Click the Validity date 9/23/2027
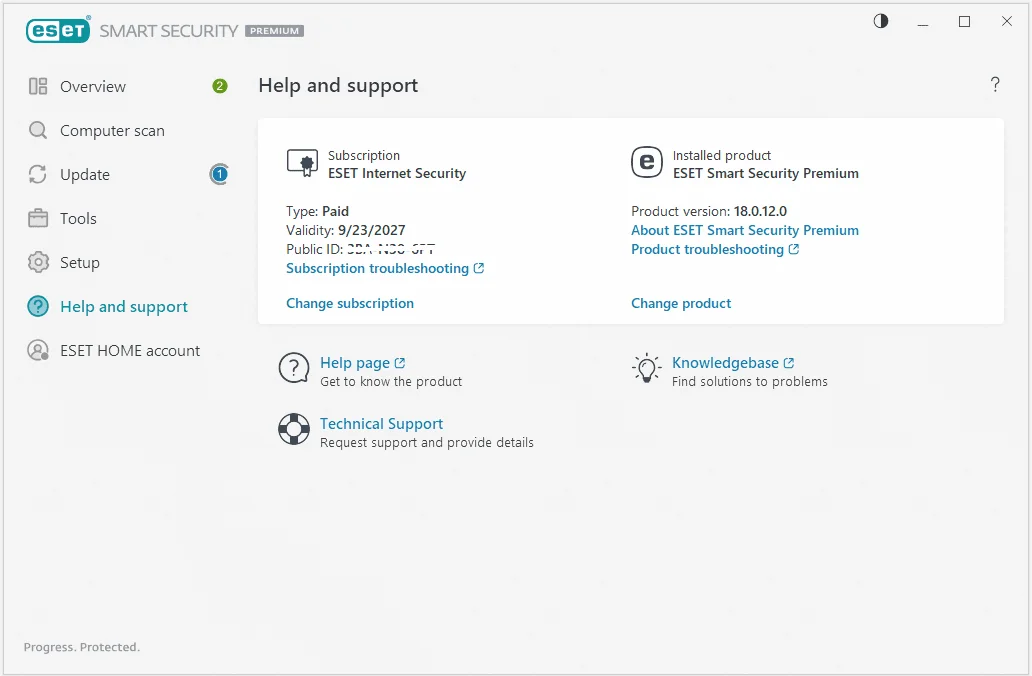 click(372, 230)
